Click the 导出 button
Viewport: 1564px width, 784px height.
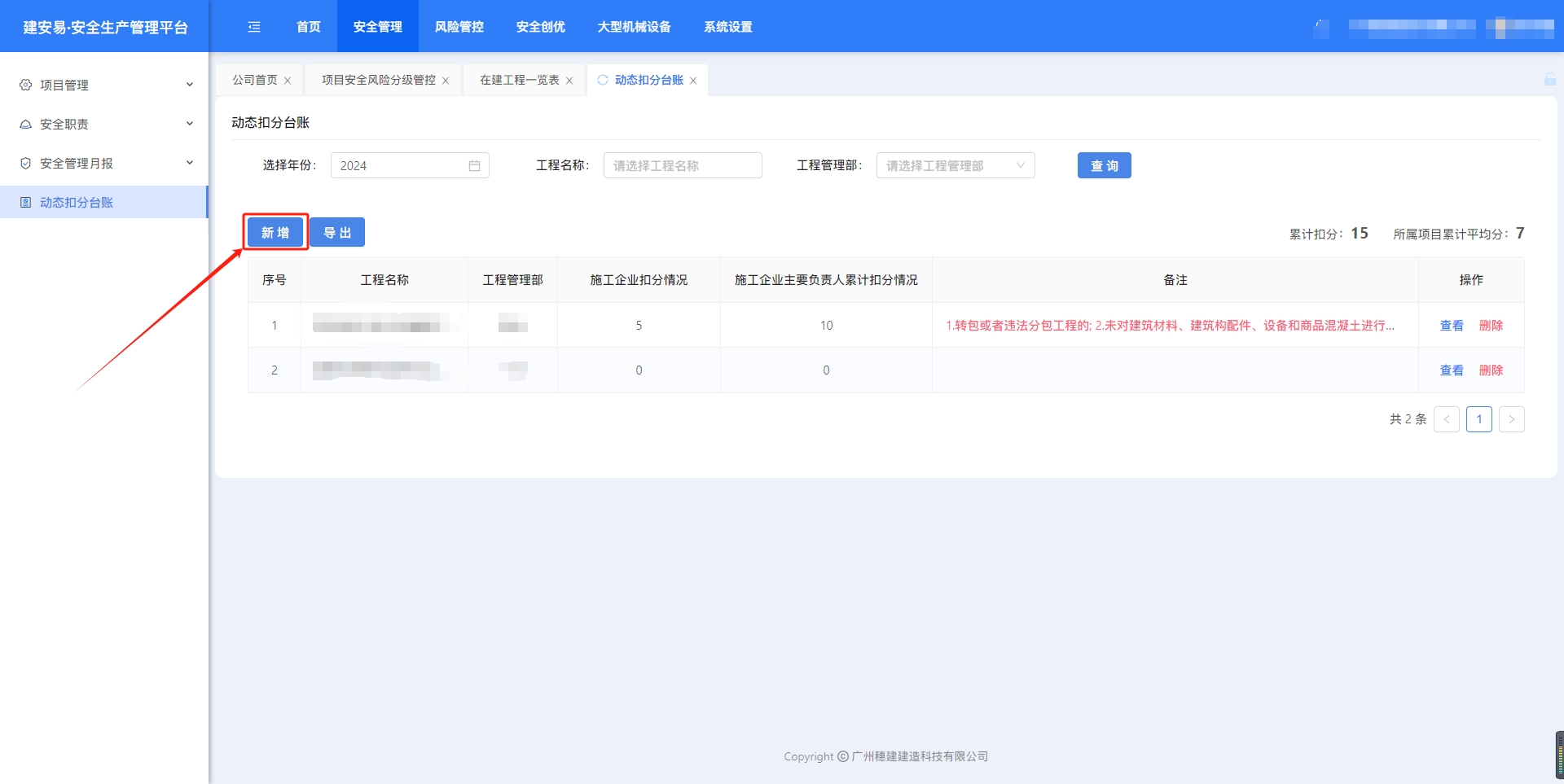[x=337, y=233]
